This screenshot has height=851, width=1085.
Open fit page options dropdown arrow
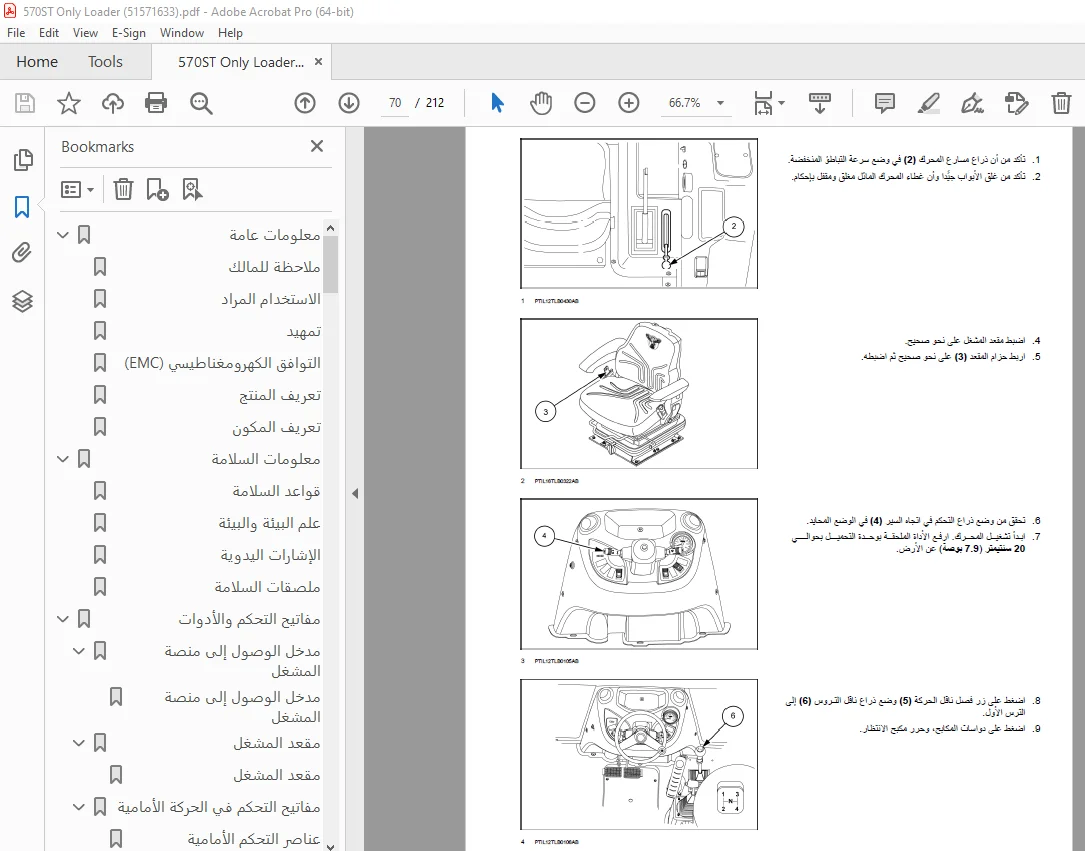(781, 103)
